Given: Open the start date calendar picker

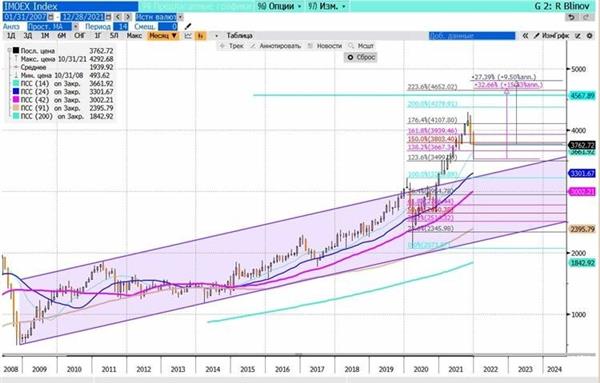Looking at the screenshot, I should [x=51, y=17].
